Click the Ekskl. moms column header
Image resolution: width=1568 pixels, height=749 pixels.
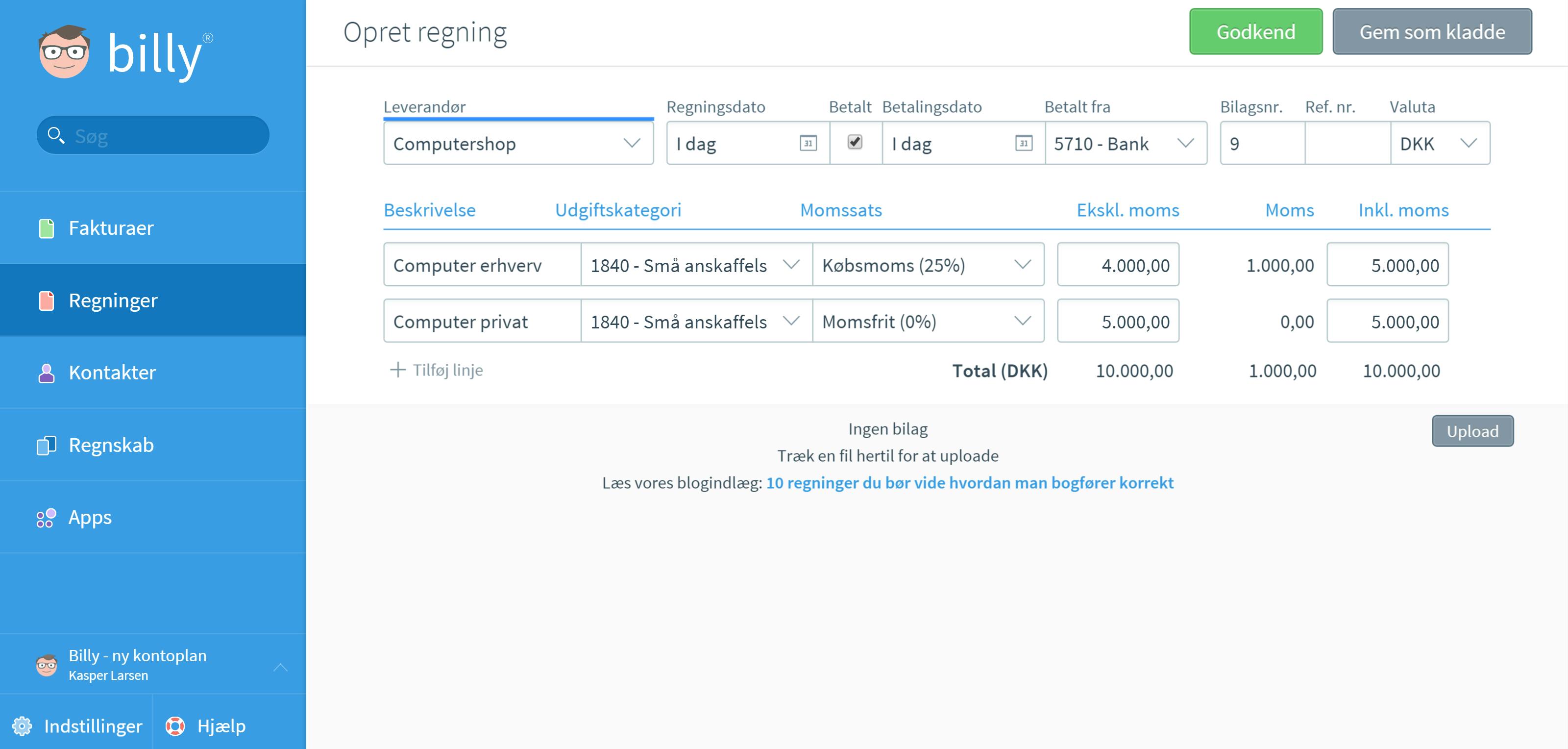1128,210
